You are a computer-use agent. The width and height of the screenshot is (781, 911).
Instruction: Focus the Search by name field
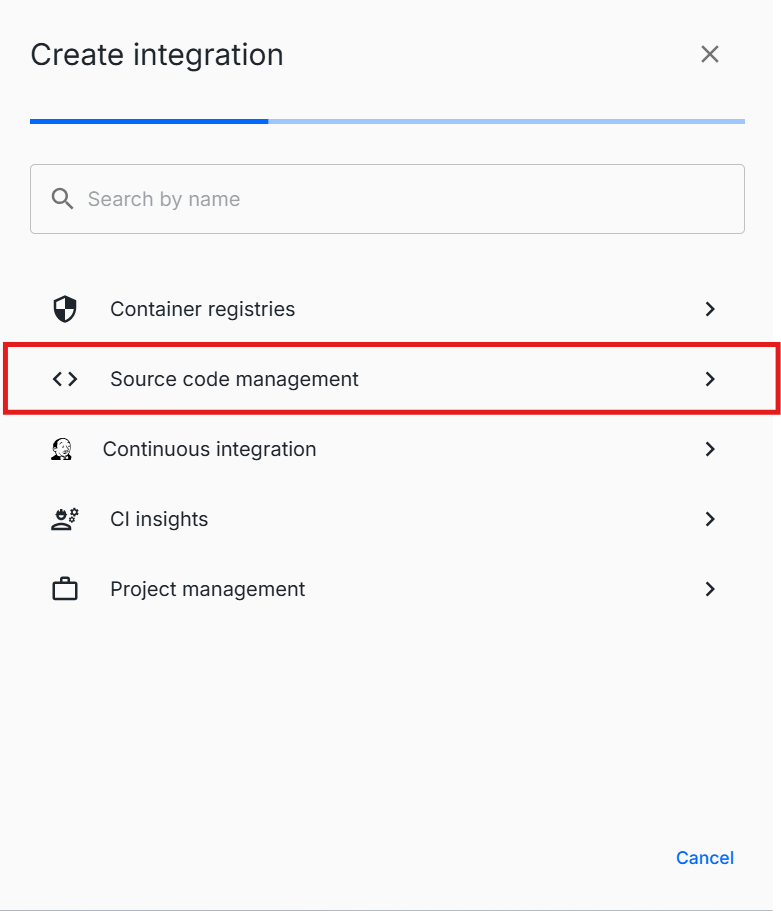pyautogui.click(x=400, y=199)
